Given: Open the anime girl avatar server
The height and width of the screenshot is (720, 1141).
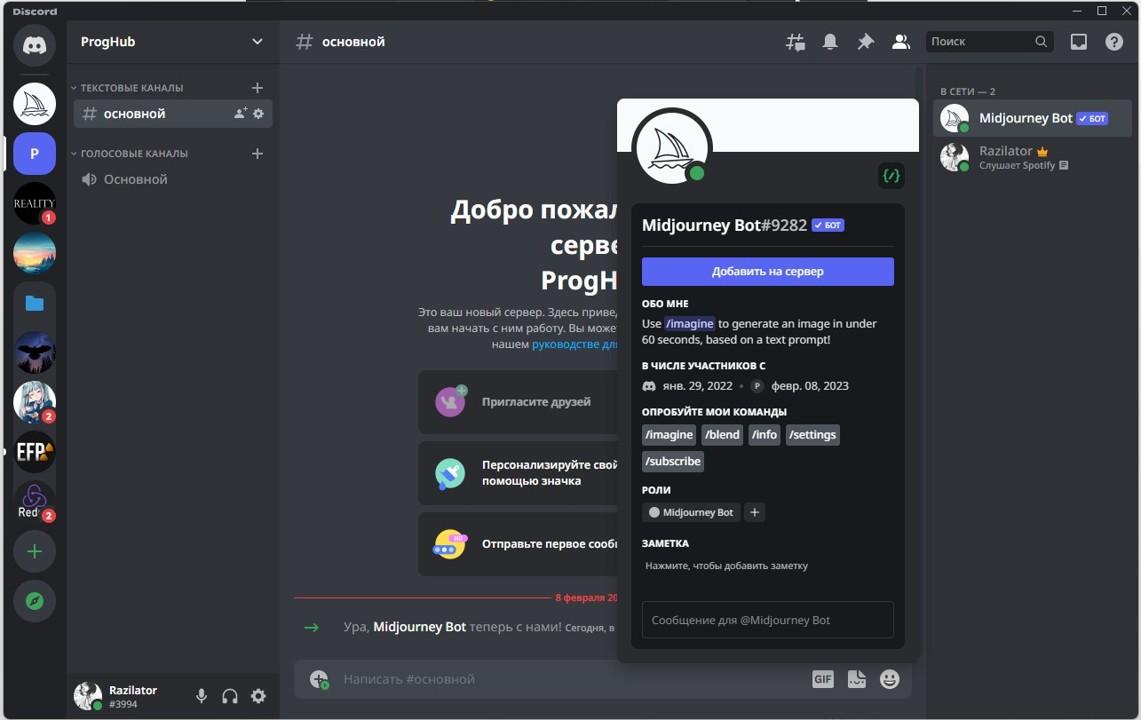Looking at the screenshot, I should pyautogui.click(x=34, y=402).
